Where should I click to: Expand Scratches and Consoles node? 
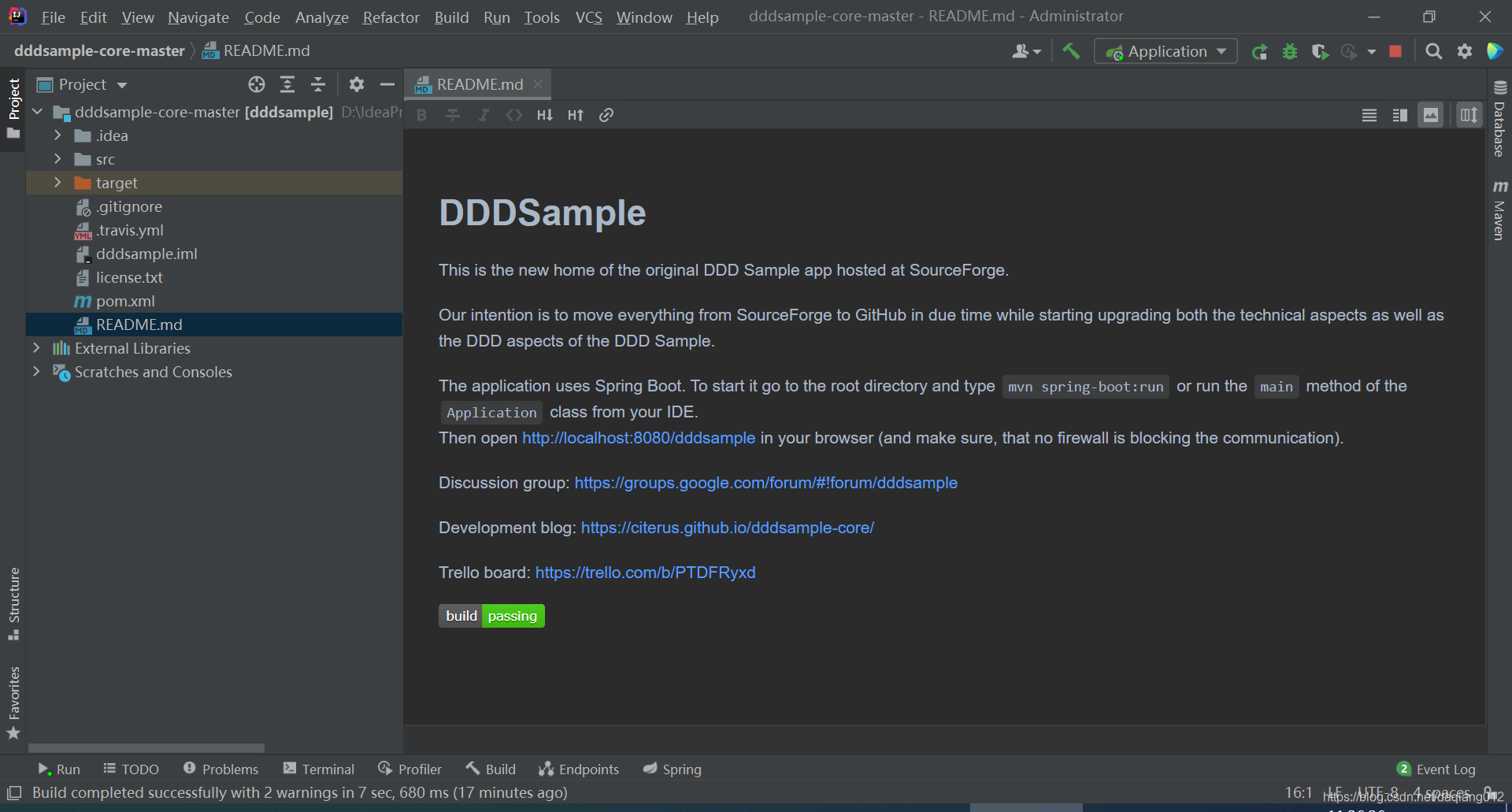coord(37,372)
